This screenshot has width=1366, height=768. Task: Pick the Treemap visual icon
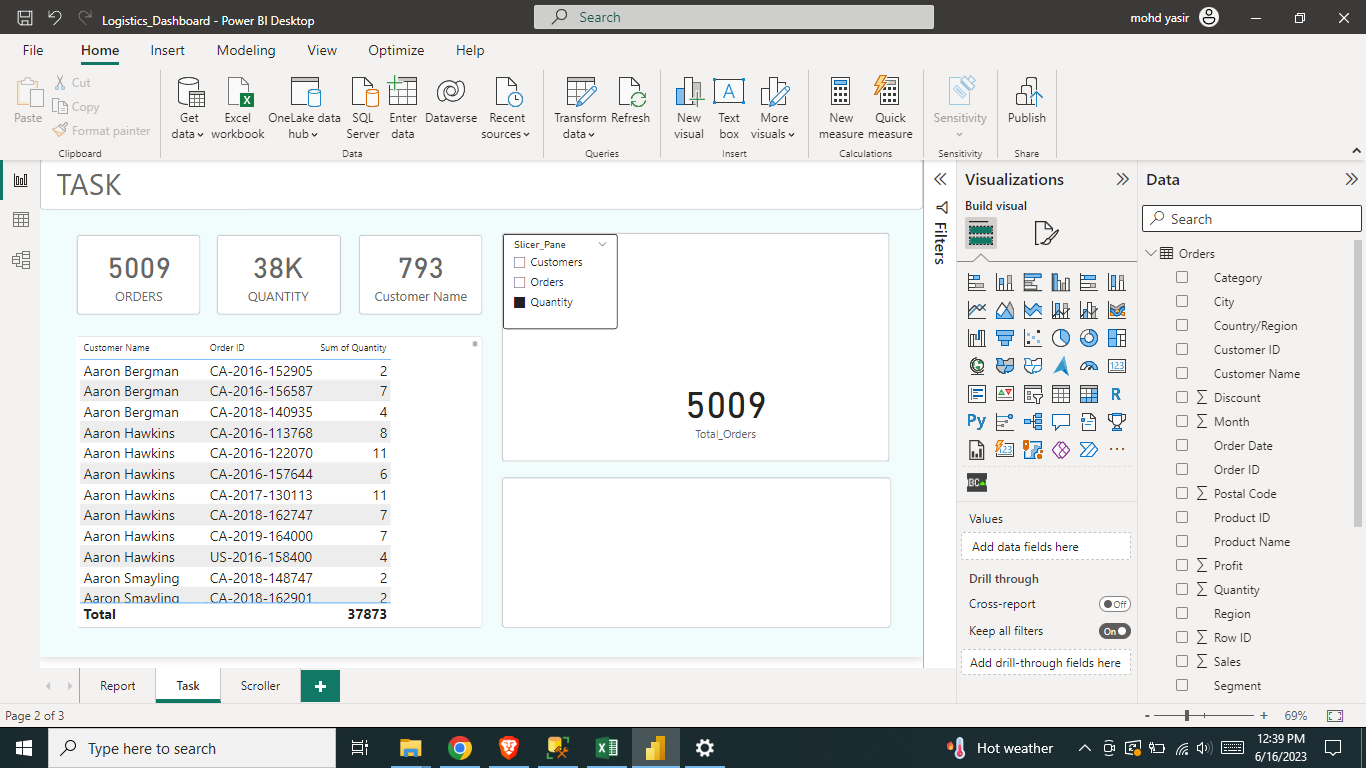(x=1117, y=338)
